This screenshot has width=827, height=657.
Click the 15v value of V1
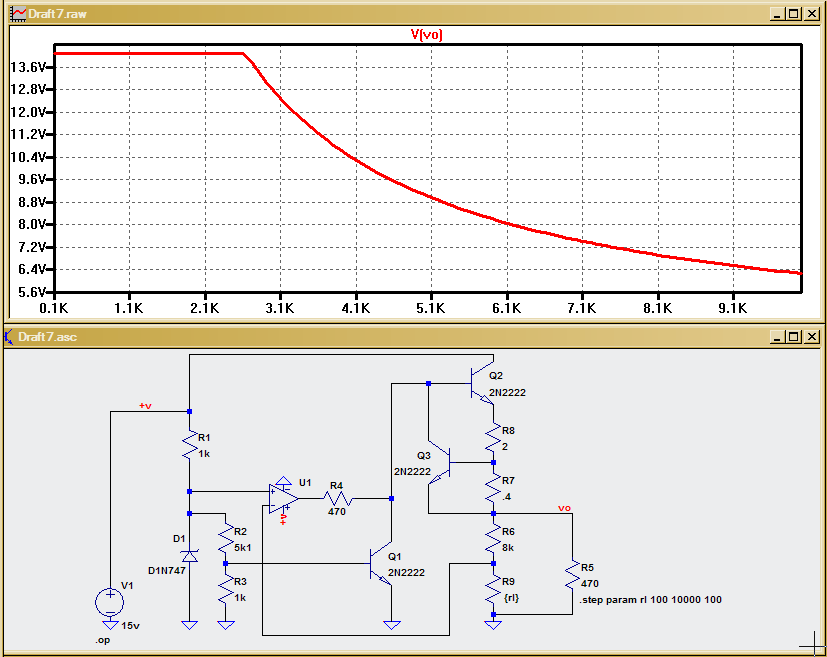point(130,625)
